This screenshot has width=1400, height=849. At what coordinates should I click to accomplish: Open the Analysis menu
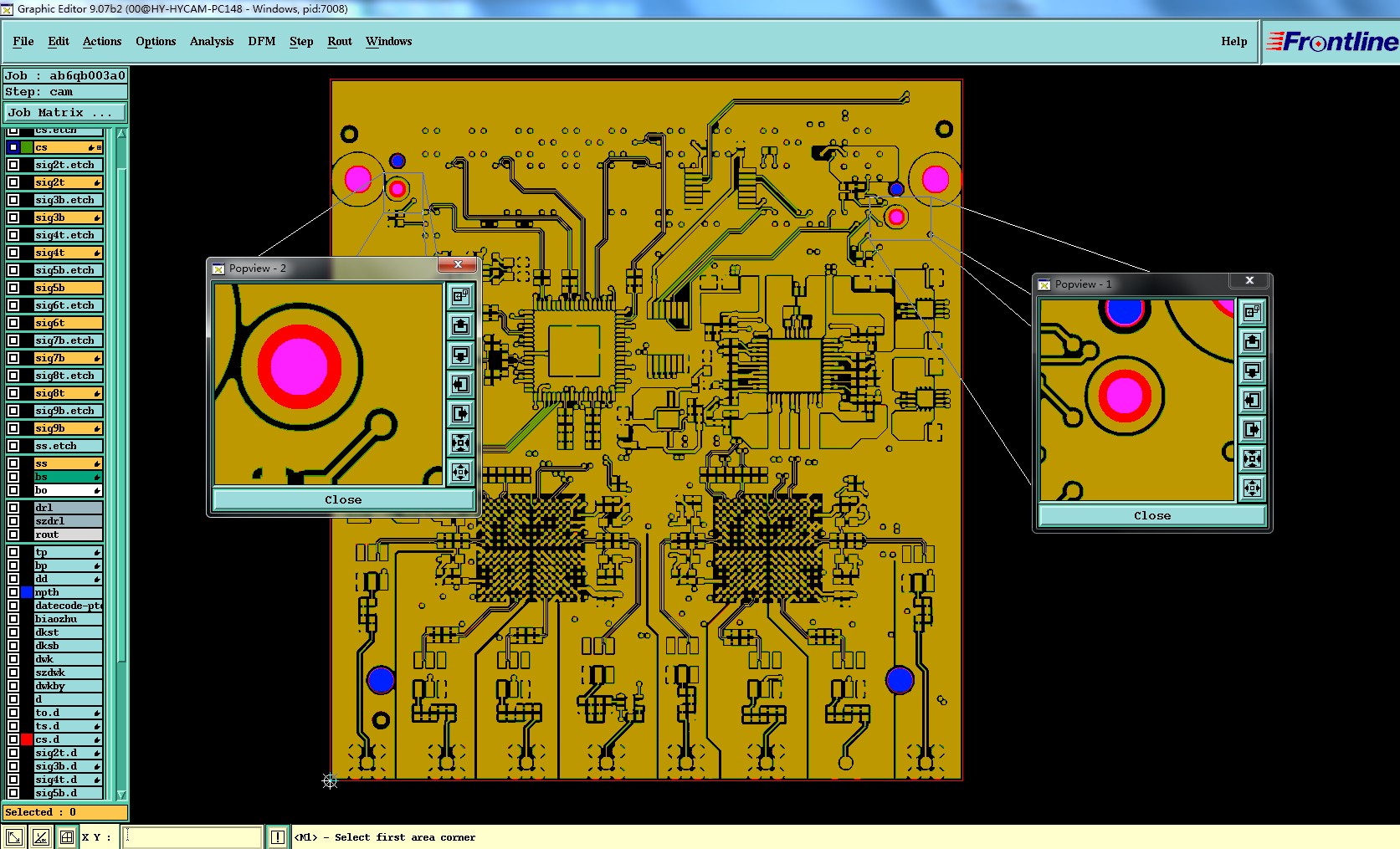[x=212, y=41]
